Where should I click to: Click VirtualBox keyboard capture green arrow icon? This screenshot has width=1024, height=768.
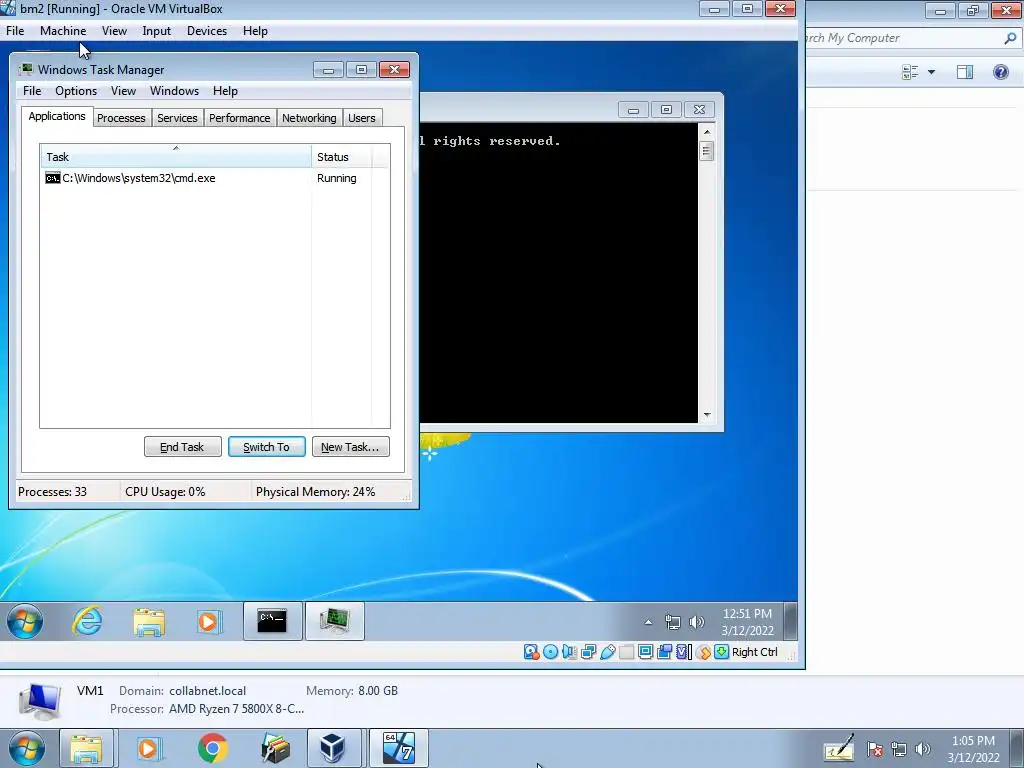(x=722, y=652)
